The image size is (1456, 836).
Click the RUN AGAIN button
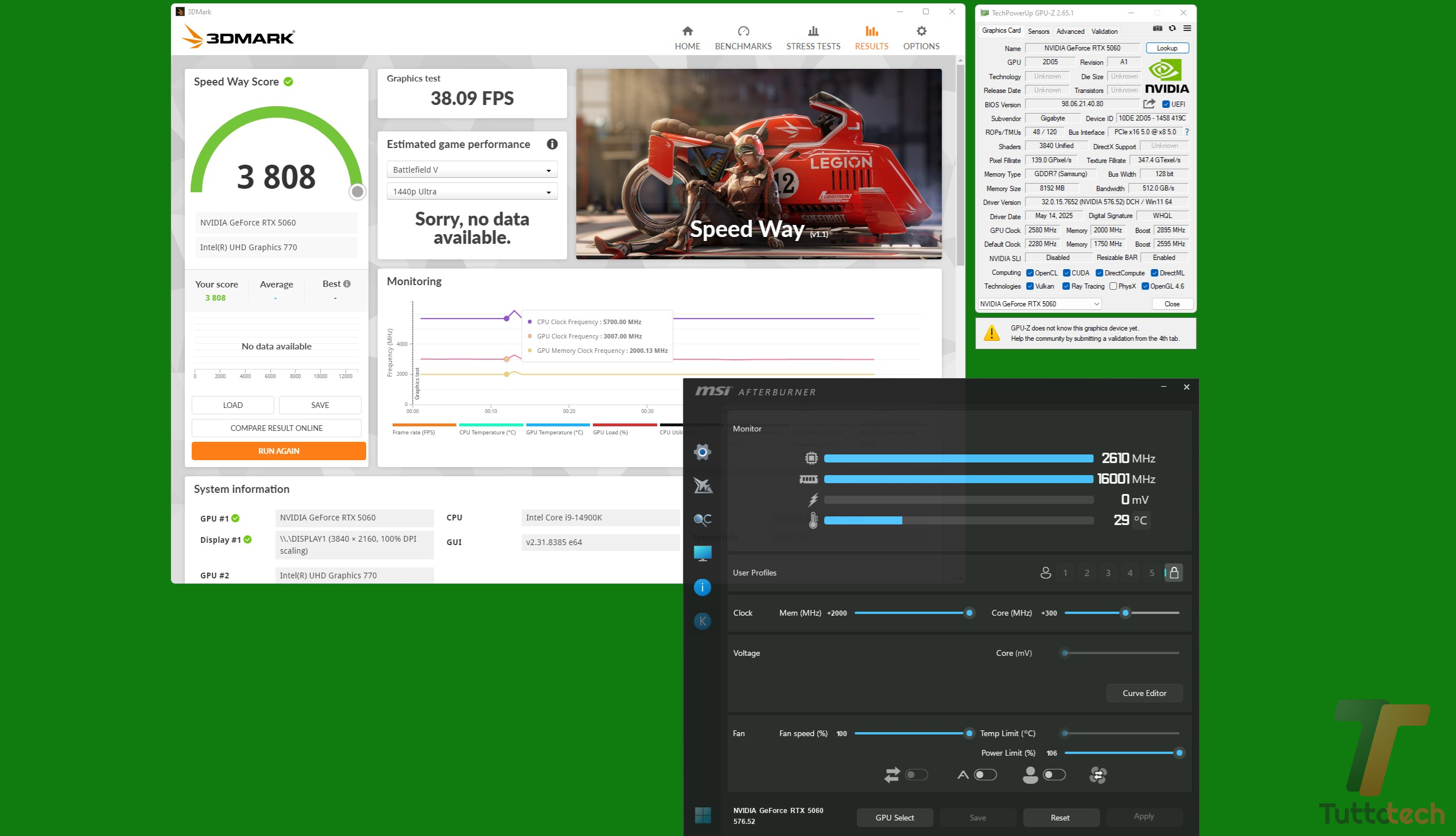(x=278, y=451)
